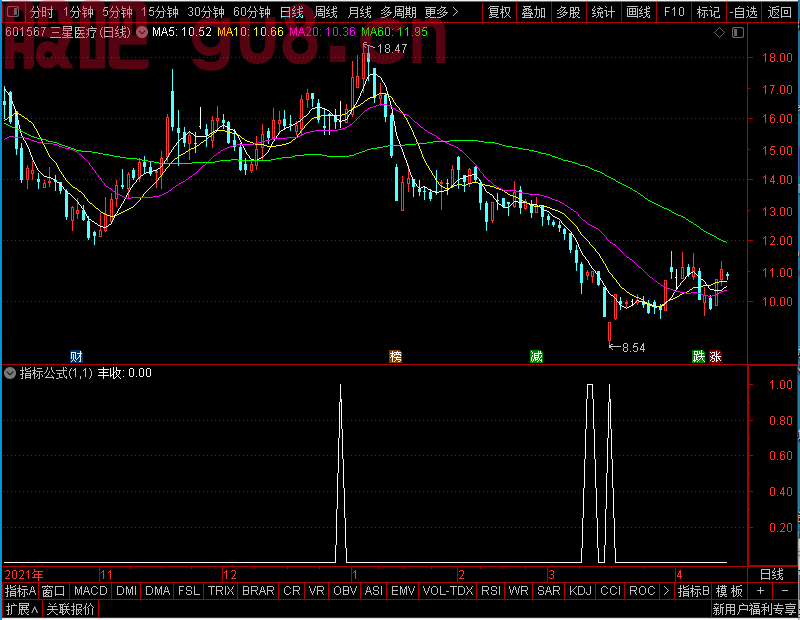Select the ASI indicator
The width and height of the screenshot is (800, 620).
point(374,591)
